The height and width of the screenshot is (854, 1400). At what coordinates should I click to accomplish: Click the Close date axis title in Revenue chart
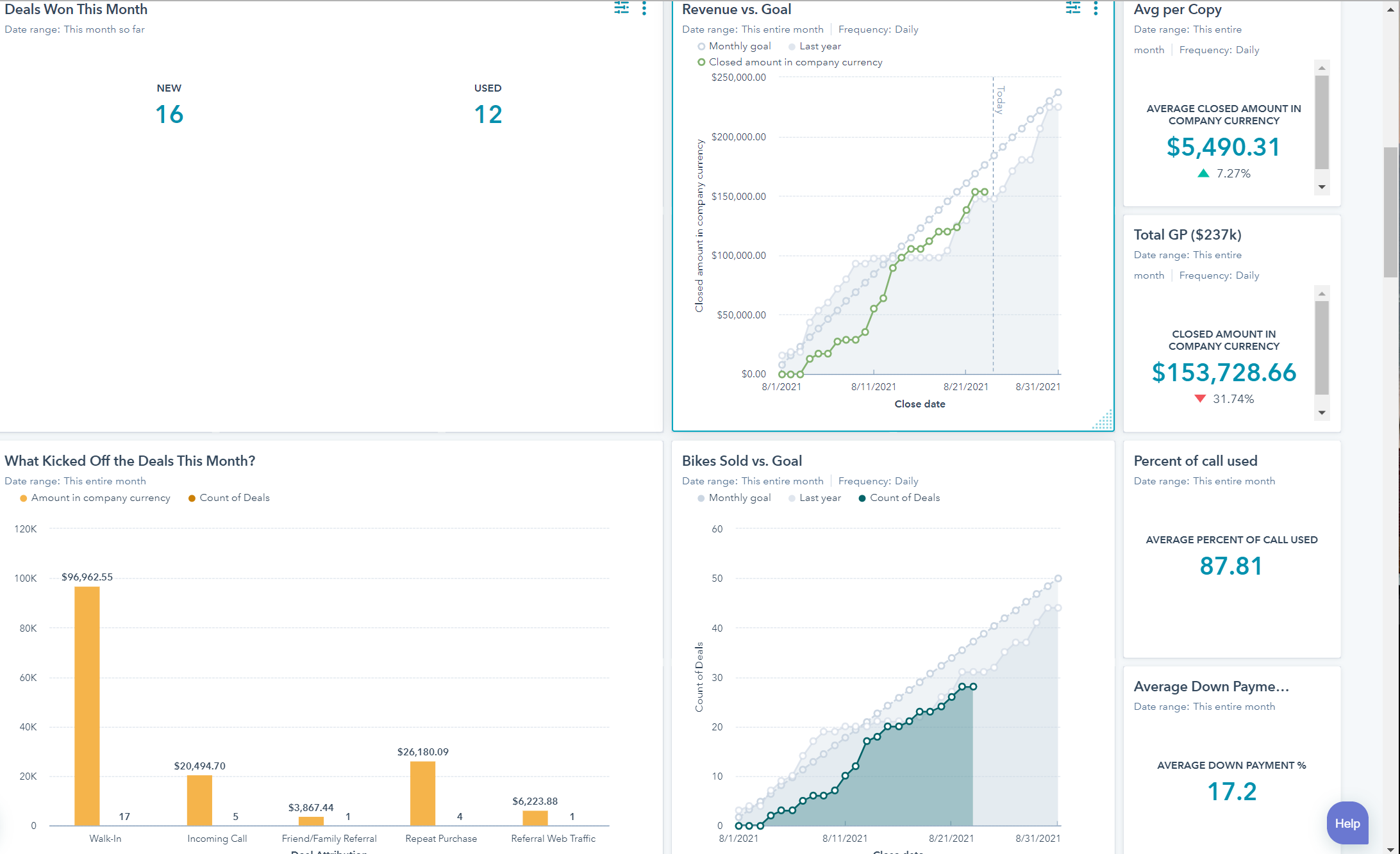(x=920, y=404)
